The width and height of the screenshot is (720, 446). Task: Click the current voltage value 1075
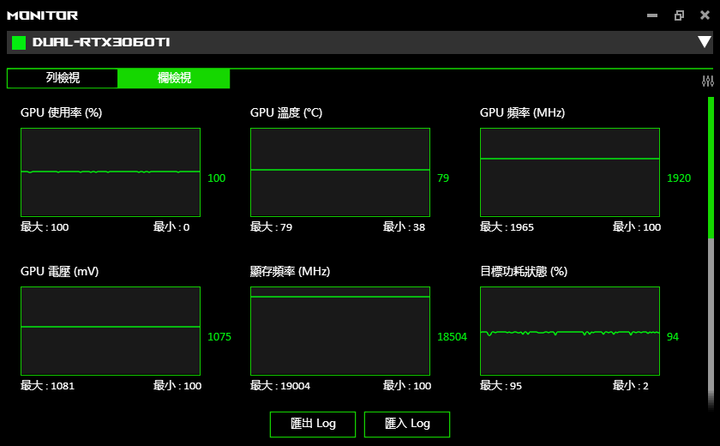click(x=219, y=337)
